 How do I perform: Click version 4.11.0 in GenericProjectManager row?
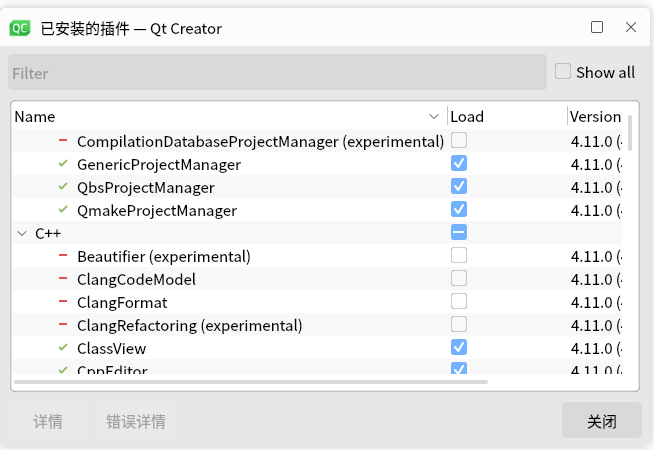596,164
